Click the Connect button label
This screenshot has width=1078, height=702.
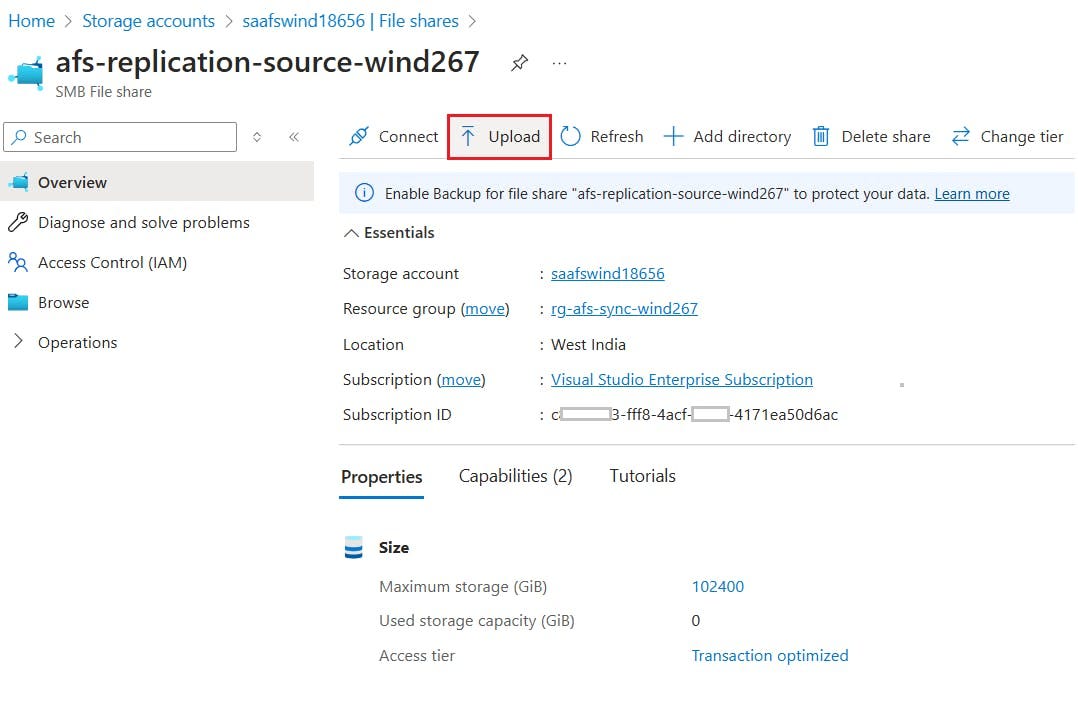pos(408,137)
